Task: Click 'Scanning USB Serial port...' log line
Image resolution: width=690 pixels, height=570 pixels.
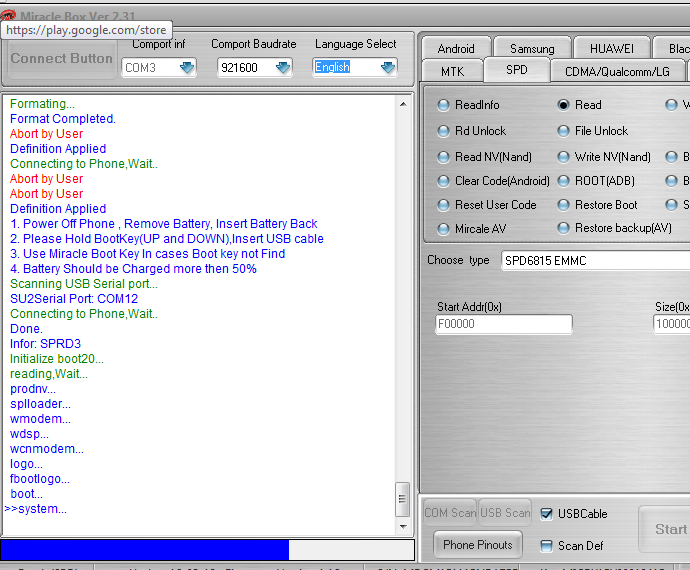Action: (x=84, y=284)
